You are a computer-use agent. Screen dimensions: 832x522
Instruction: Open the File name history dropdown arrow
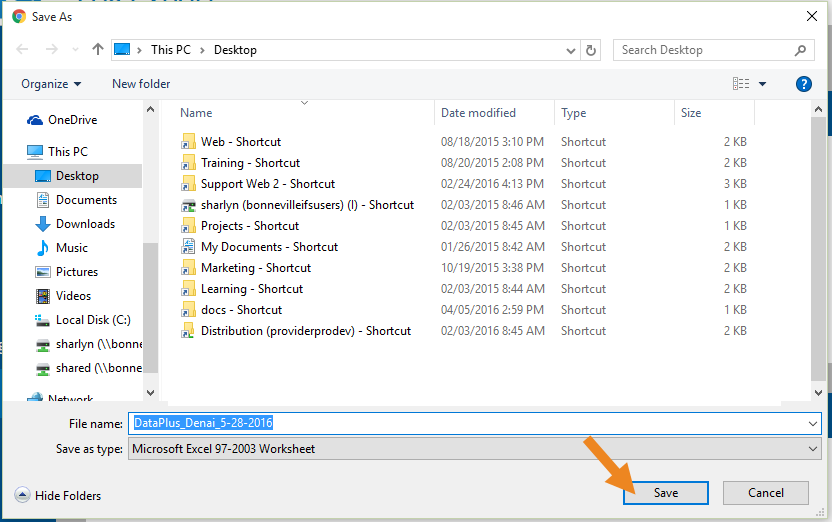[x=812, y=423]
